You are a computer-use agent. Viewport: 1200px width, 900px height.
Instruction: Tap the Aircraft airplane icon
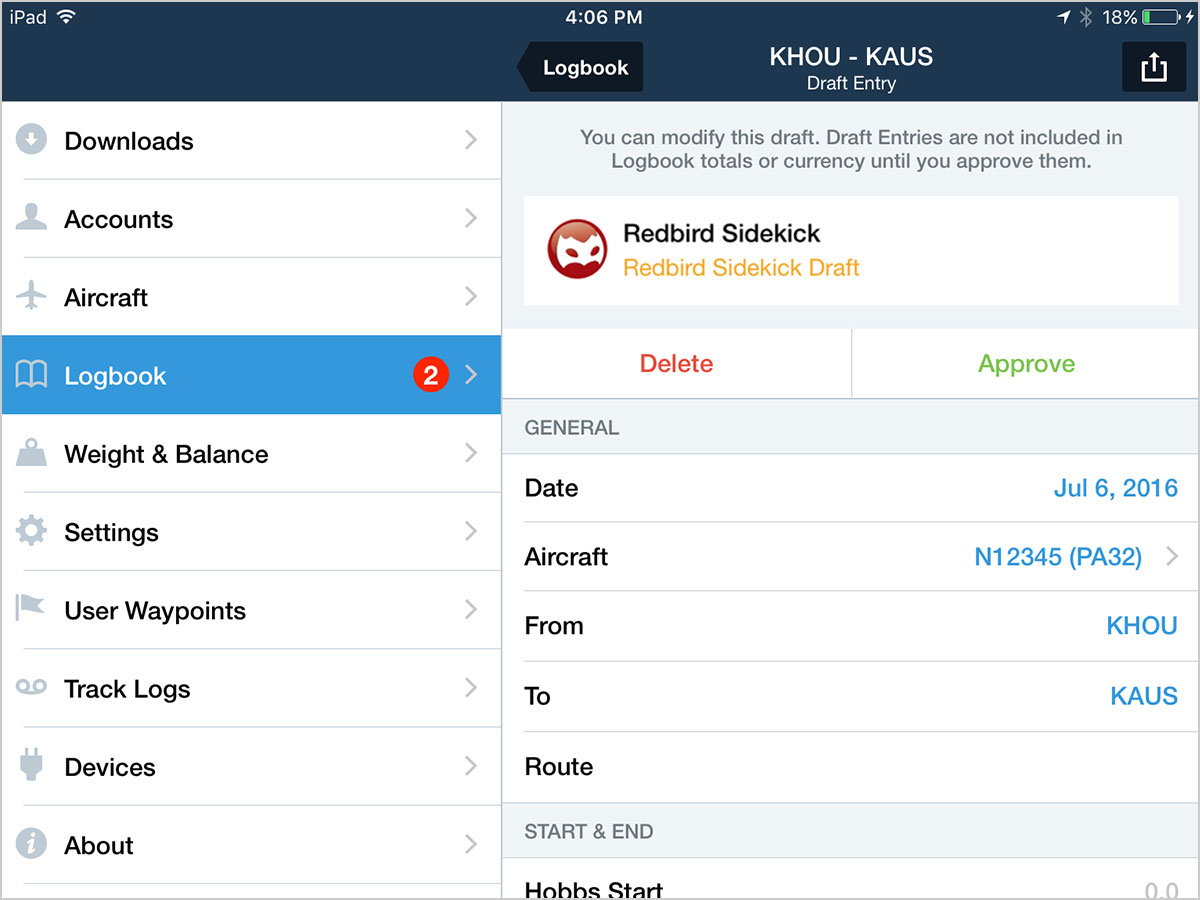(x=31, y=296)
